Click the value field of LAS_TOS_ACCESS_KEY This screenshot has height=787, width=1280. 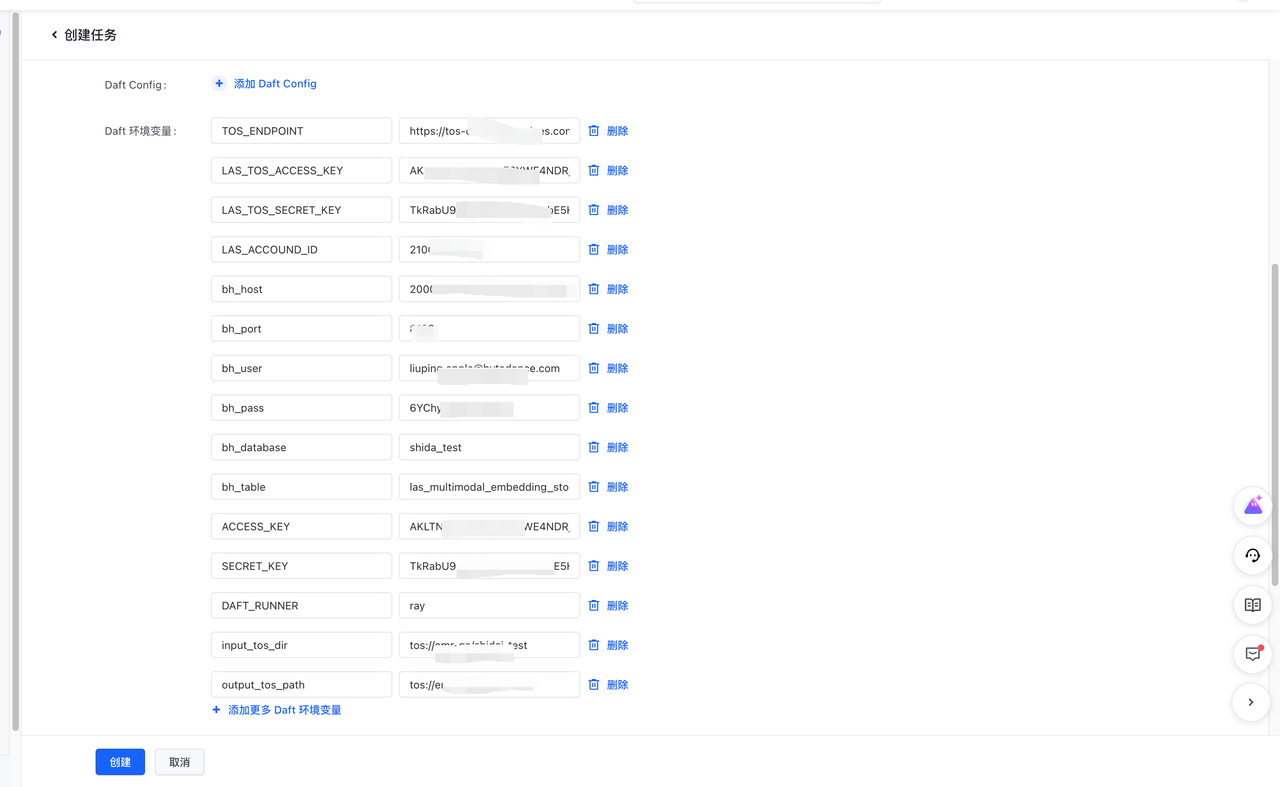[x=489, y=170]
